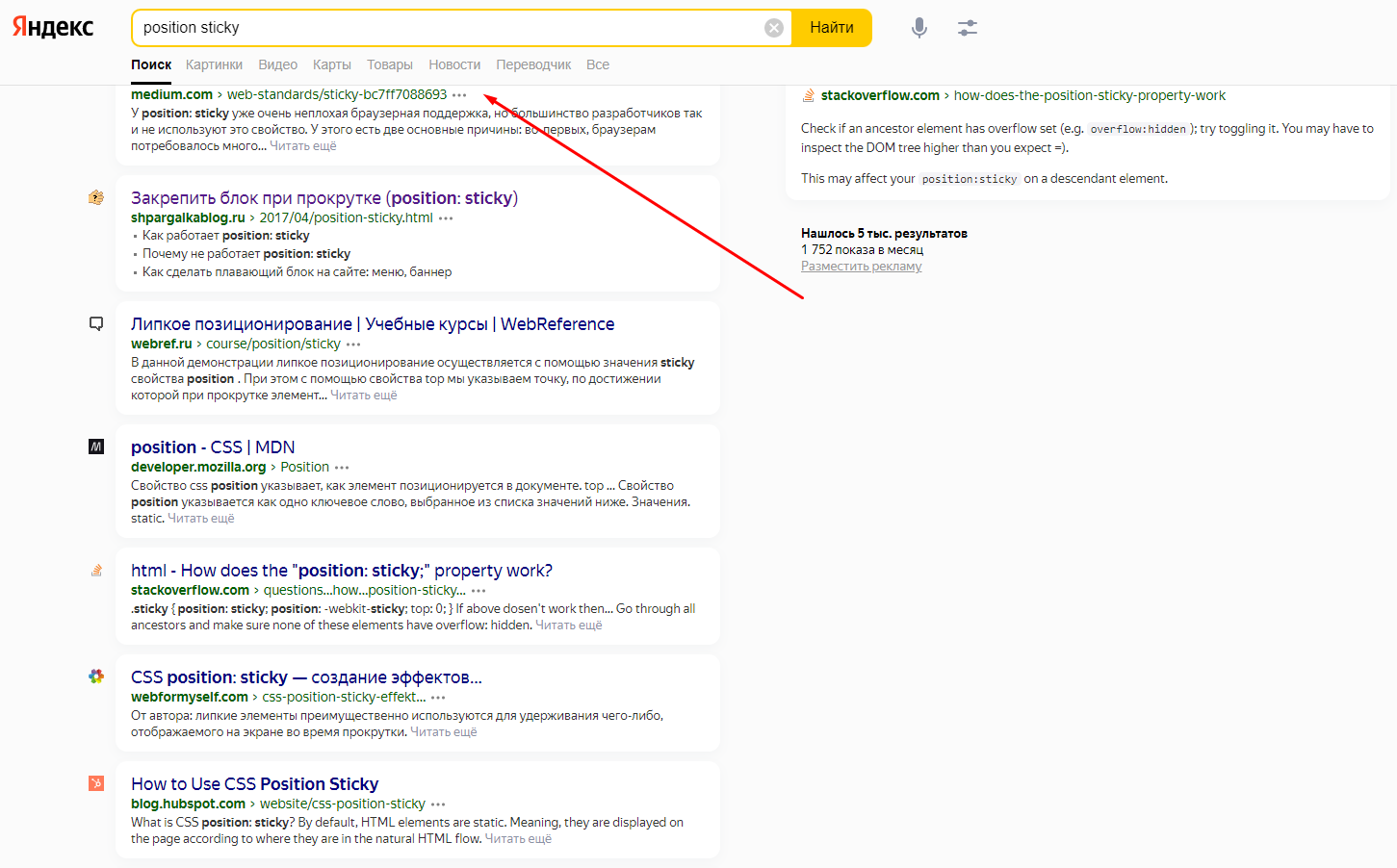Click the webref.ru domain link
The width and height of the screenshot is (1397, 868).
[162, 344]
